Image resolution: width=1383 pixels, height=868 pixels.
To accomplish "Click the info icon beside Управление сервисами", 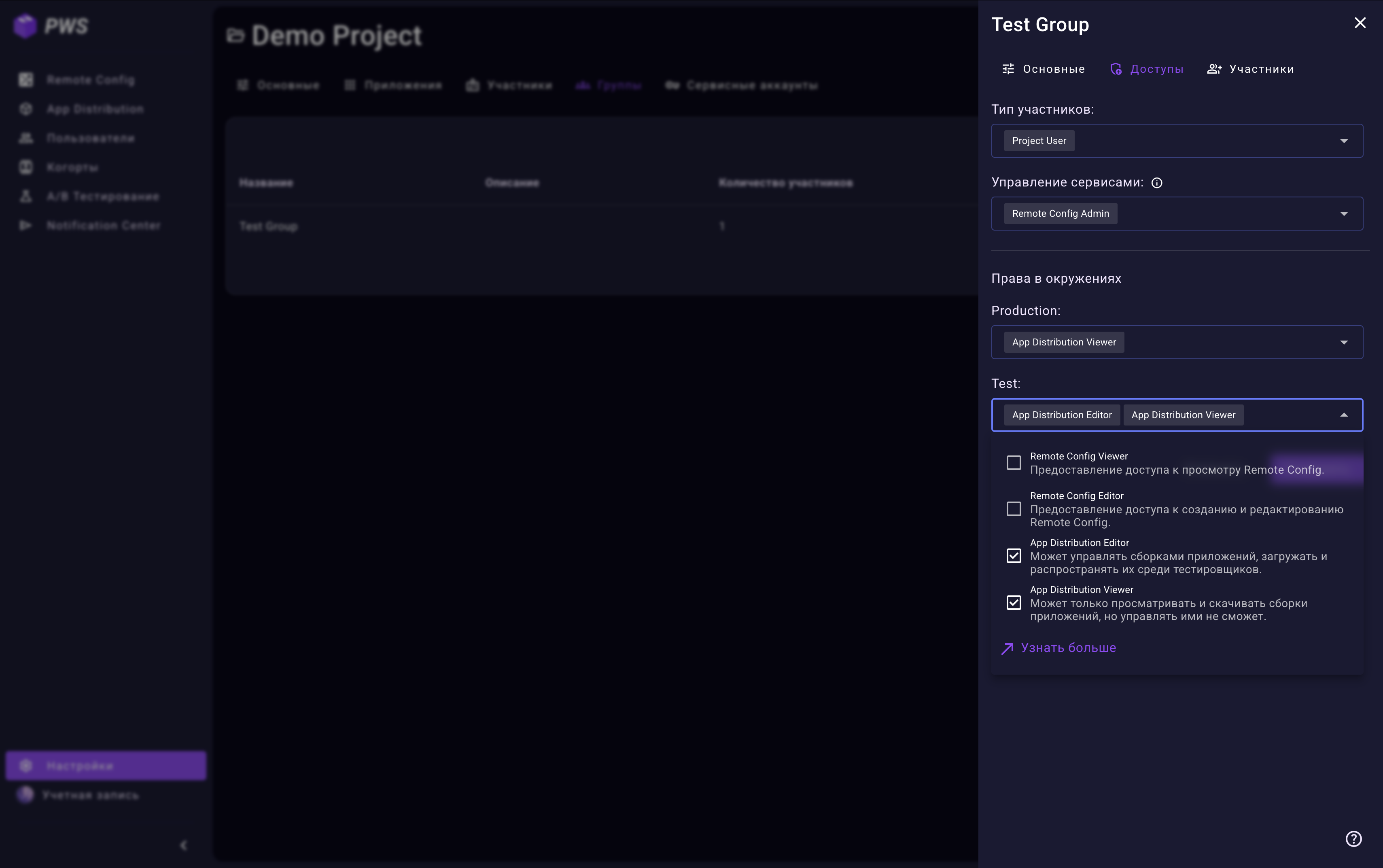I will tap(1157, 182).
